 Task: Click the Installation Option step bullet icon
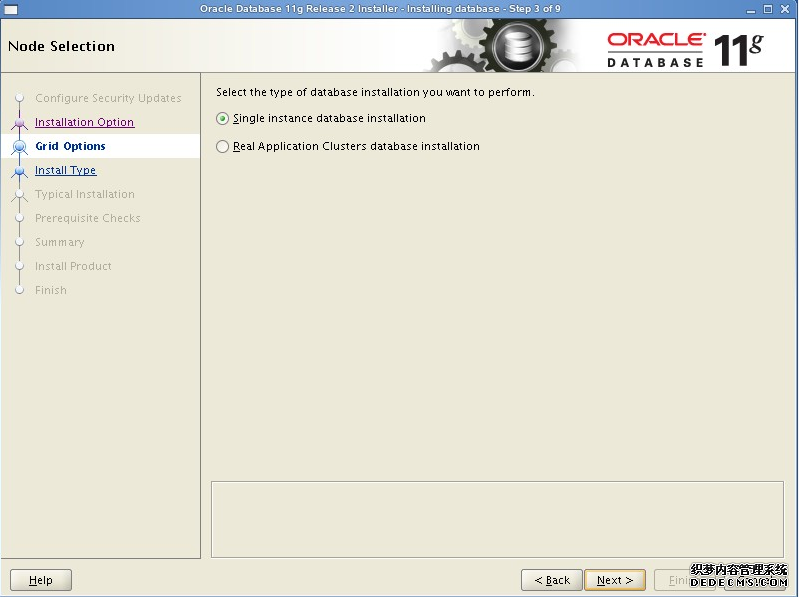tap(19, 123)
